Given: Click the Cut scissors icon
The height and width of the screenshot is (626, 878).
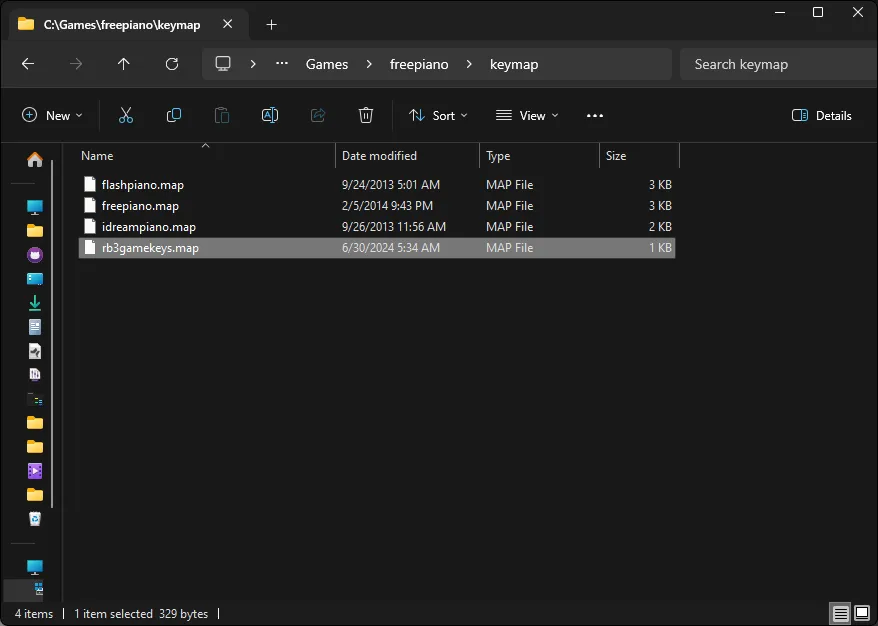Looking at the screenshot, I should [x=126, y=116].
